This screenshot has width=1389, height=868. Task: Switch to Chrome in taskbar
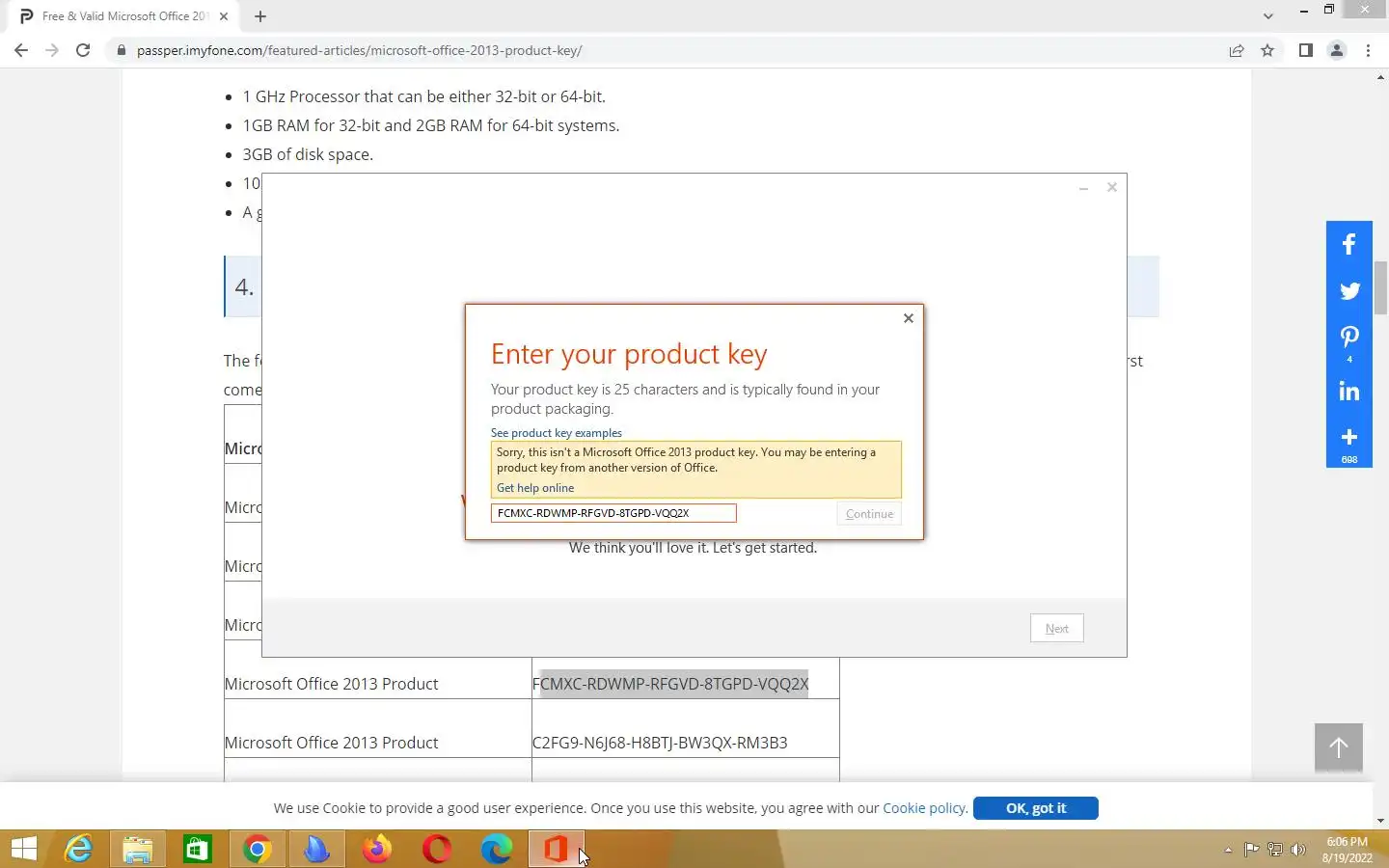click(258, 849)
